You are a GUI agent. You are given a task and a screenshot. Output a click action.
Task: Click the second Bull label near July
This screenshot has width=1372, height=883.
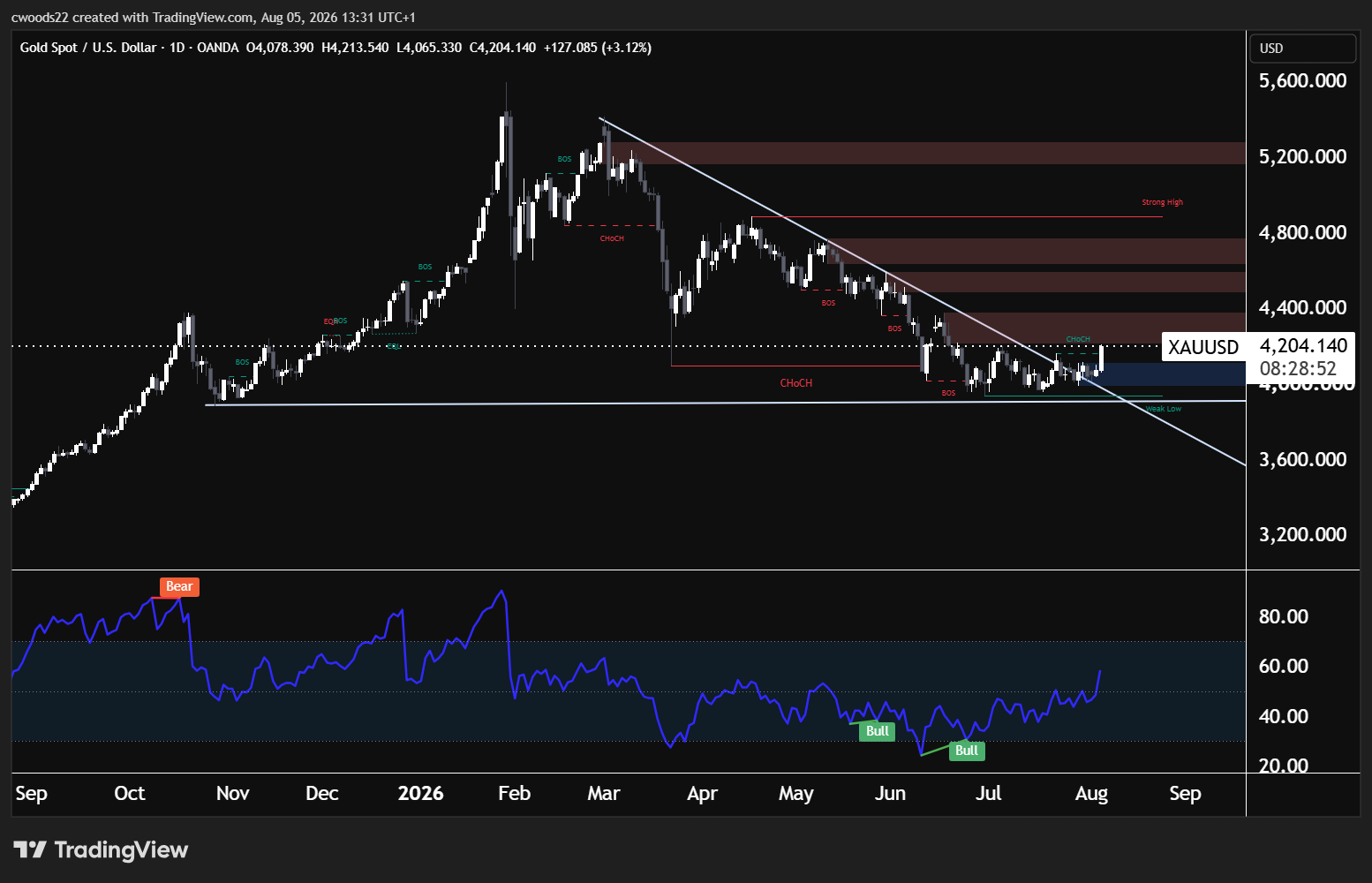(967, 751)
